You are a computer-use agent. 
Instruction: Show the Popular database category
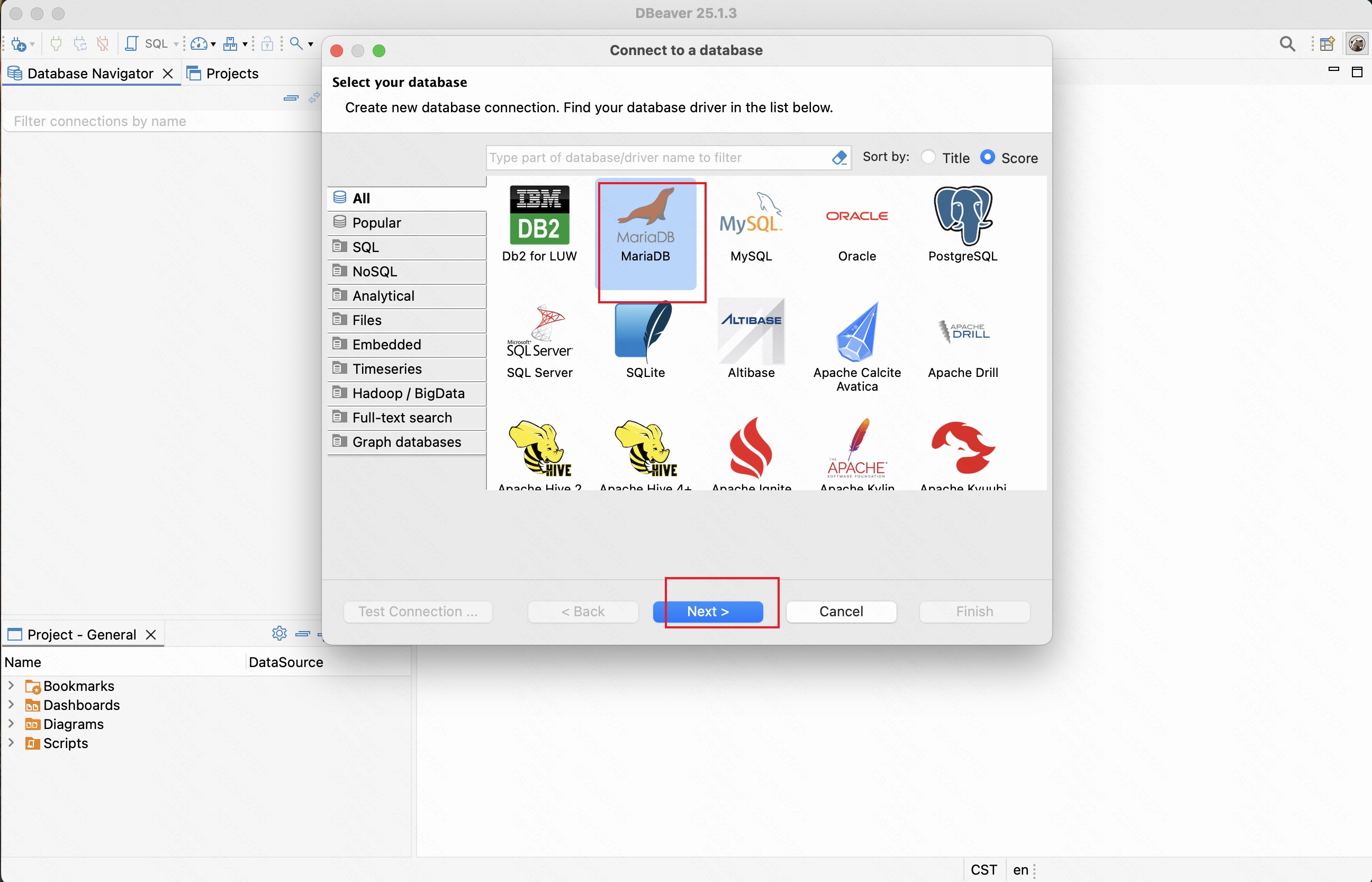(407, 223)
